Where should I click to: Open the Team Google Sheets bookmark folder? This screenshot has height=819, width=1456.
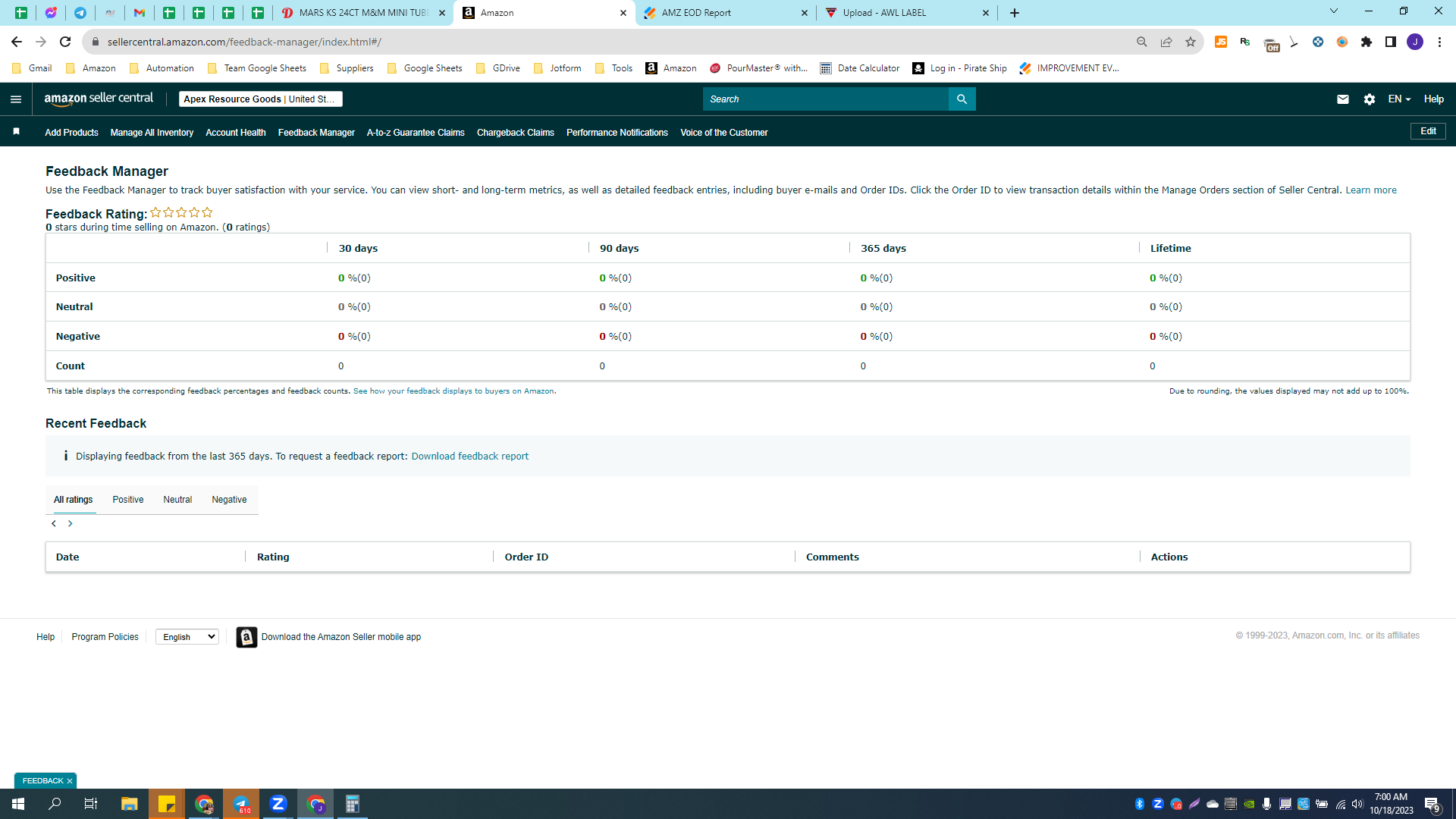tap(257, 68)
